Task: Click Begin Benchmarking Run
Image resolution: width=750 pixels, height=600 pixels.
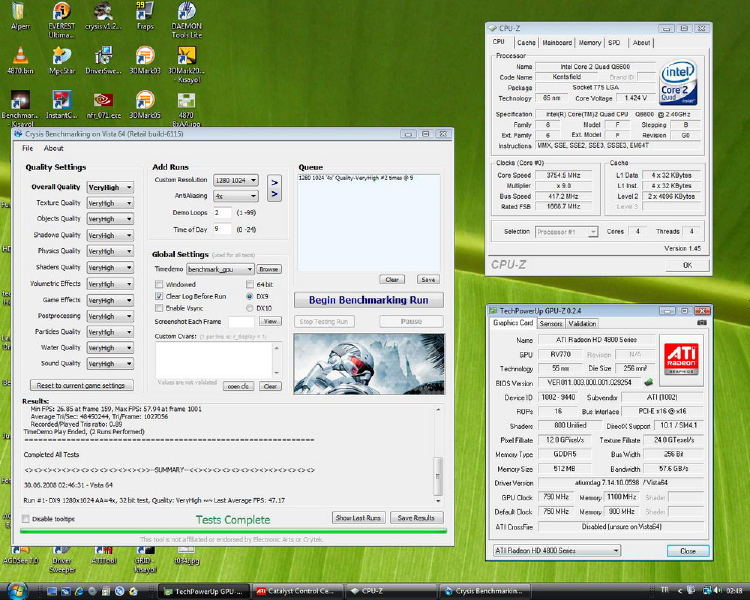Action: [369, 300]
